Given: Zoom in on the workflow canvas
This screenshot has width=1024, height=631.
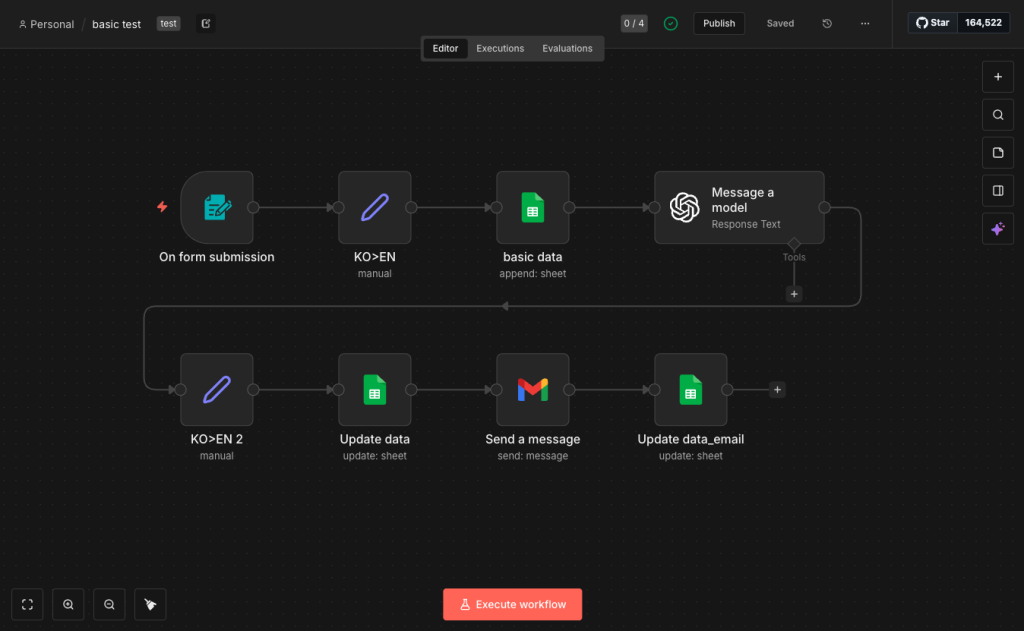Looking at the screenshot, I should 68,604.
